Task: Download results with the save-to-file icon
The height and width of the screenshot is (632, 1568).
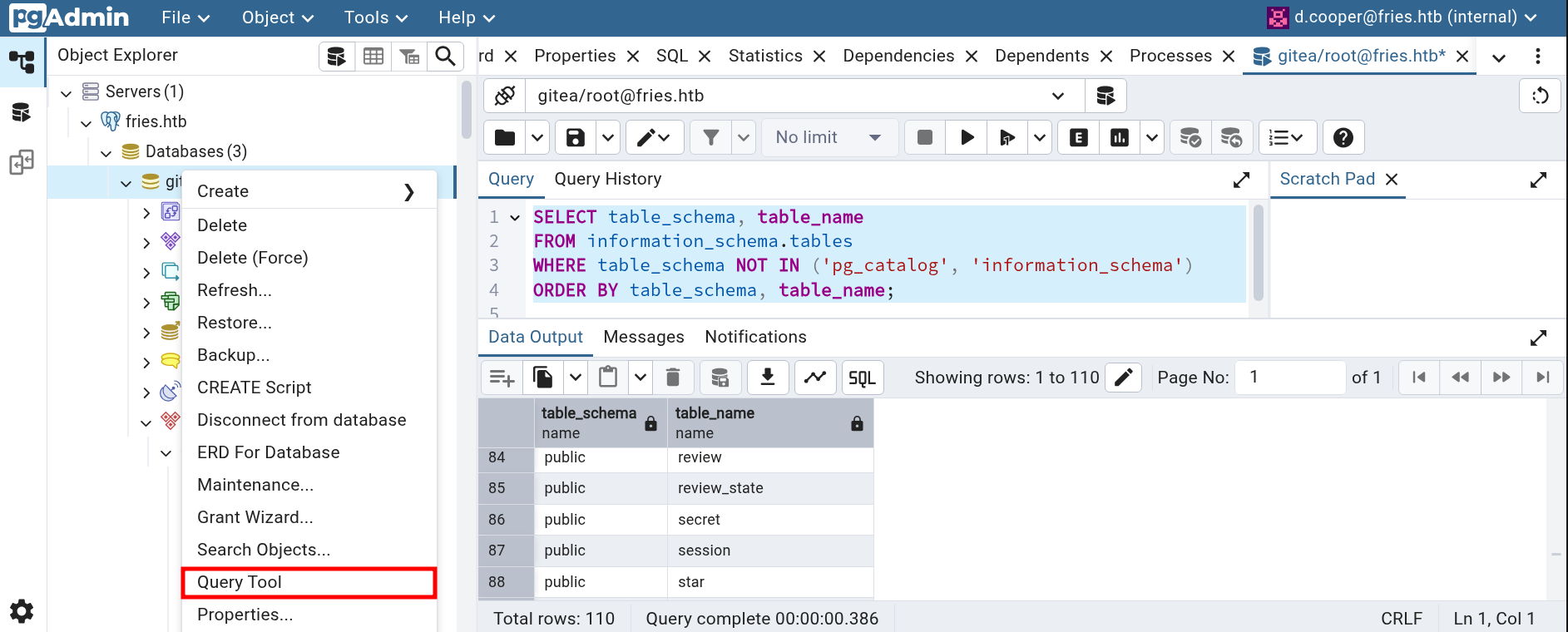Action: tap(768, 378)
